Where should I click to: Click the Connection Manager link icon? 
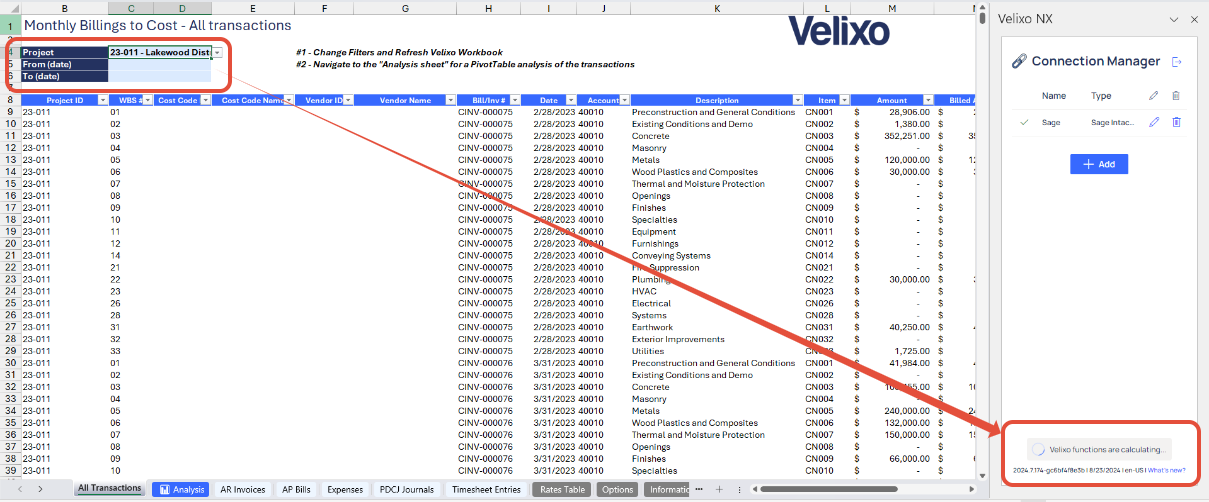point(1019,61)
